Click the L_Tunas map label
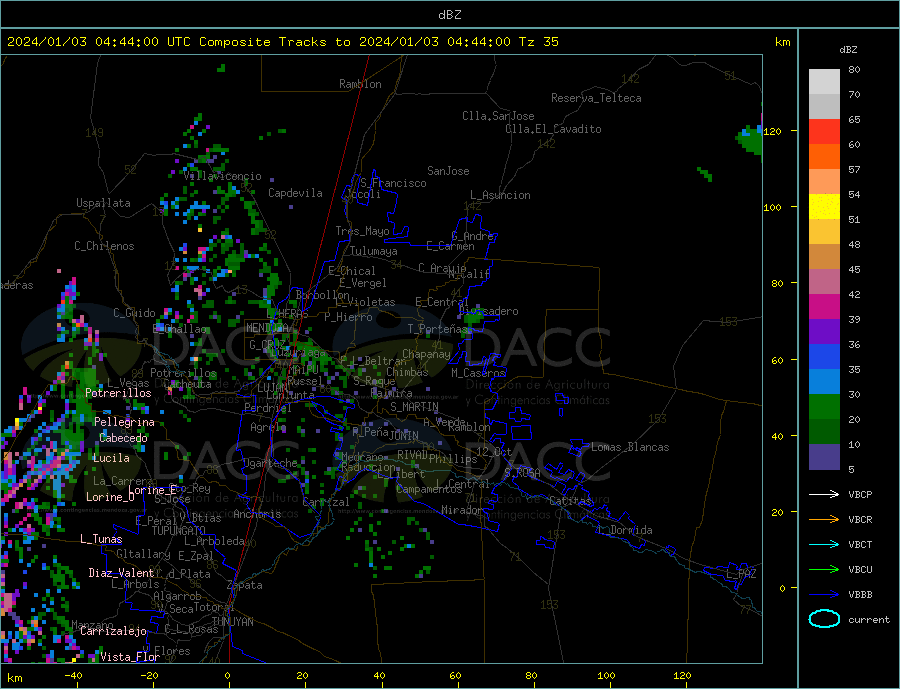The width and height of the screenshot is (900, 689). (101, 539)
